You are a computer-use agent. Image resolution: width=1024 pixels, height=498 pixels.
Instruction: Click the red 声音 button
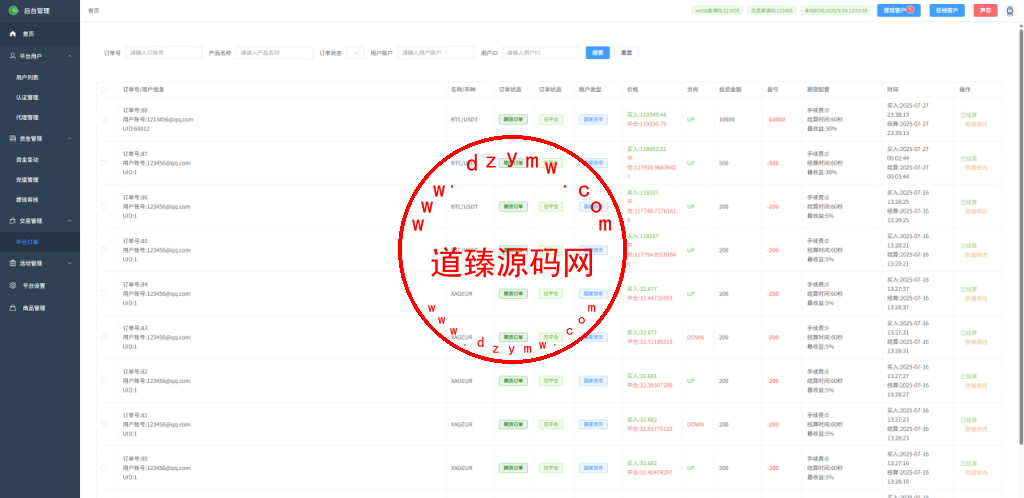[x=985, y=10]
